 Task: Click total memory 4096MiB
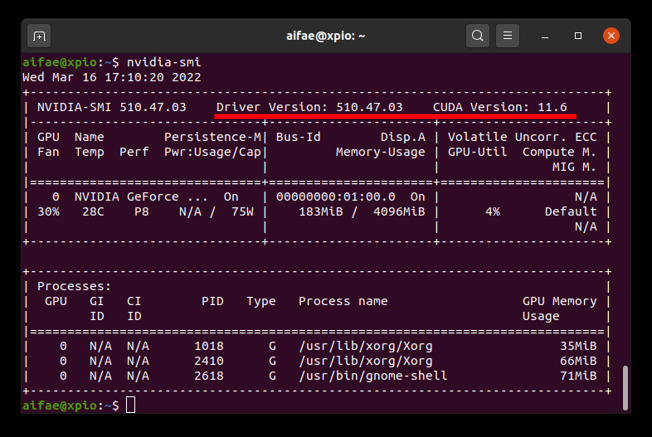pos(399,212)
